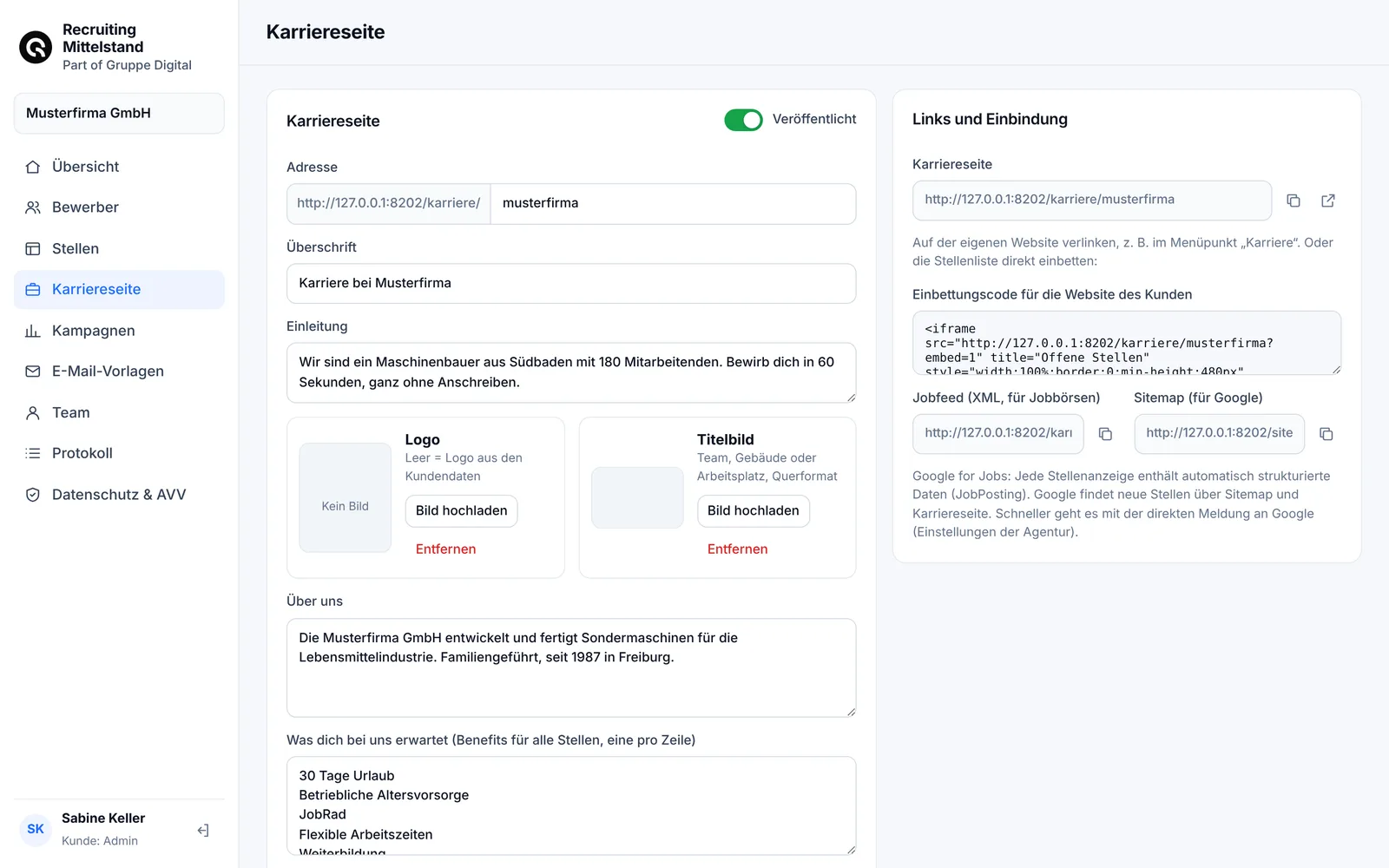This screenshot has height=868, width=1389.
Task: Select Karrieresite menu entry Karriereseite
Action: pyautogui.click(x=119, y=289)
